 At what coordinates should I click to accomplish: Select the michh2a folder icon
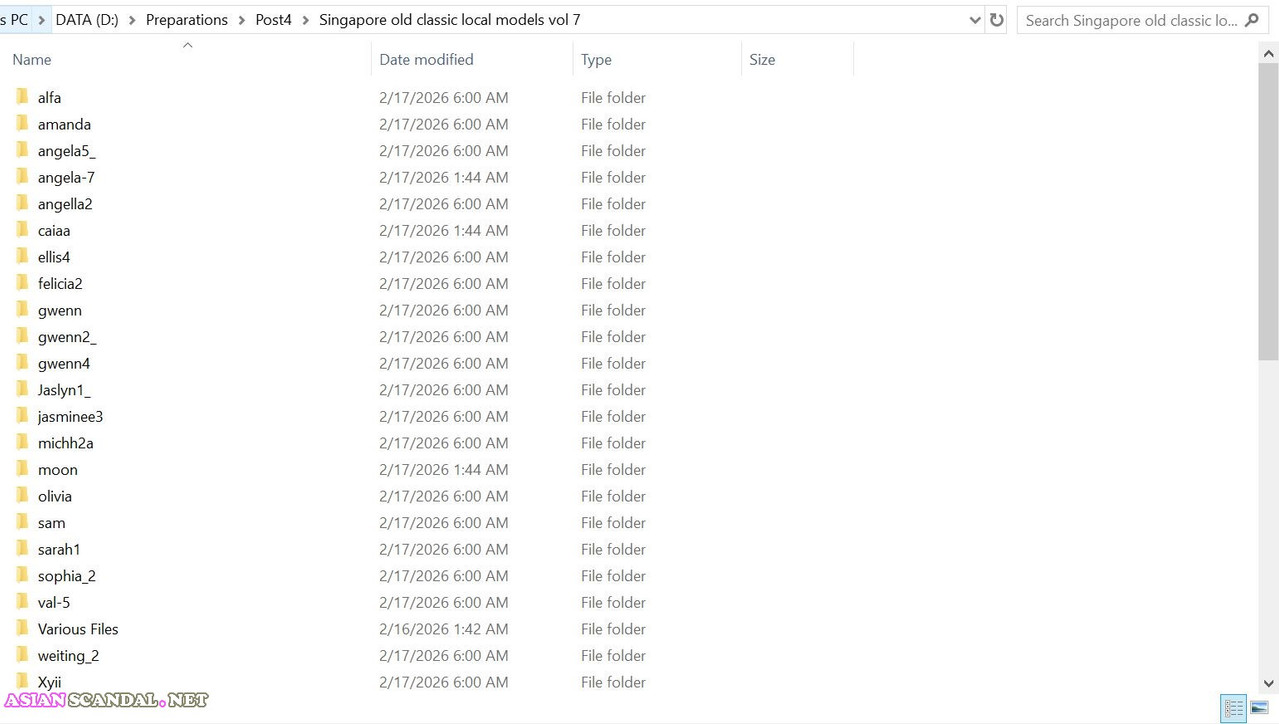22,443
